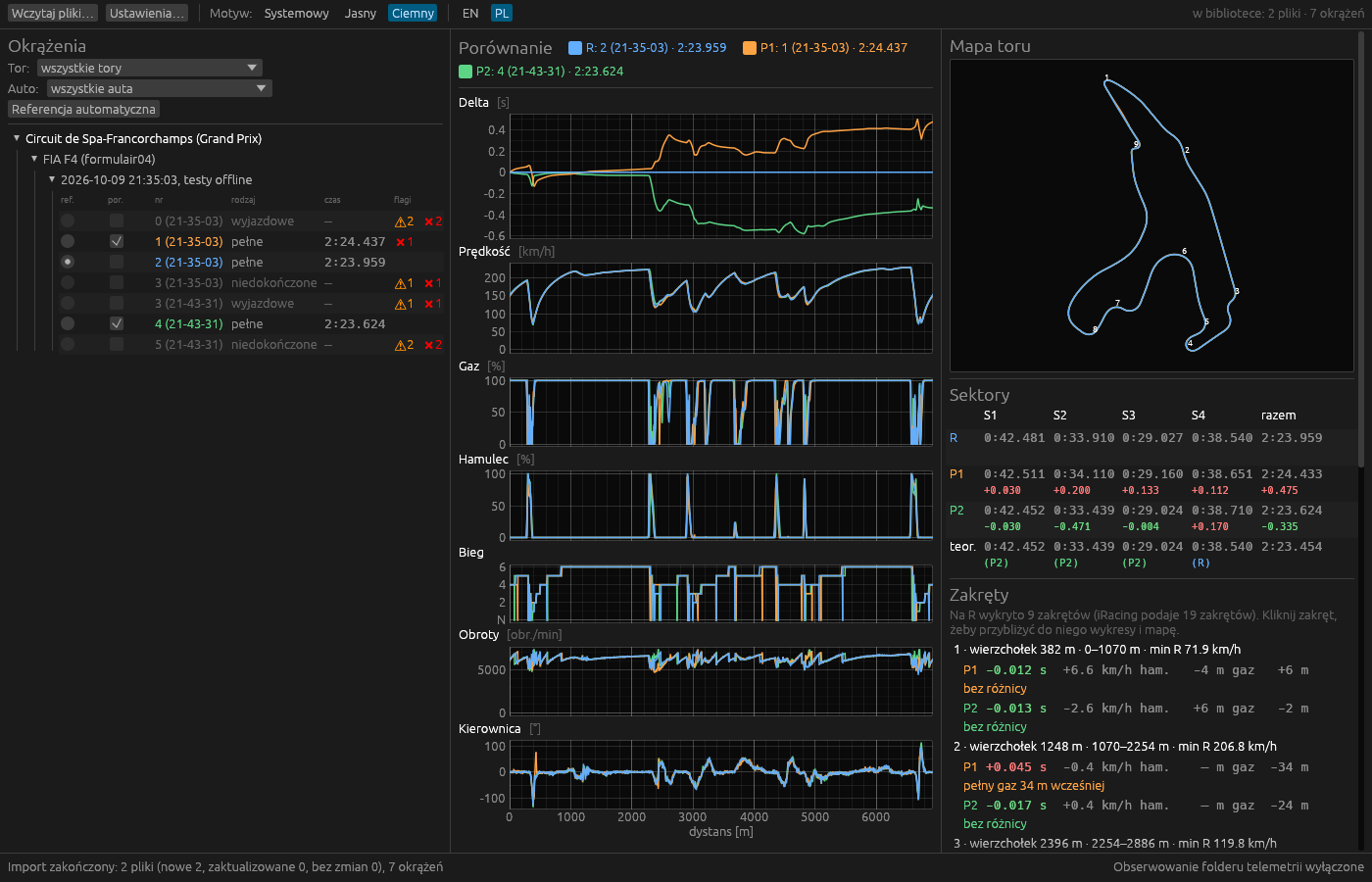
Task: Click the "Obserwowanie folderu telemetrii wyłączone" status text
Action: click(1239, 866)
